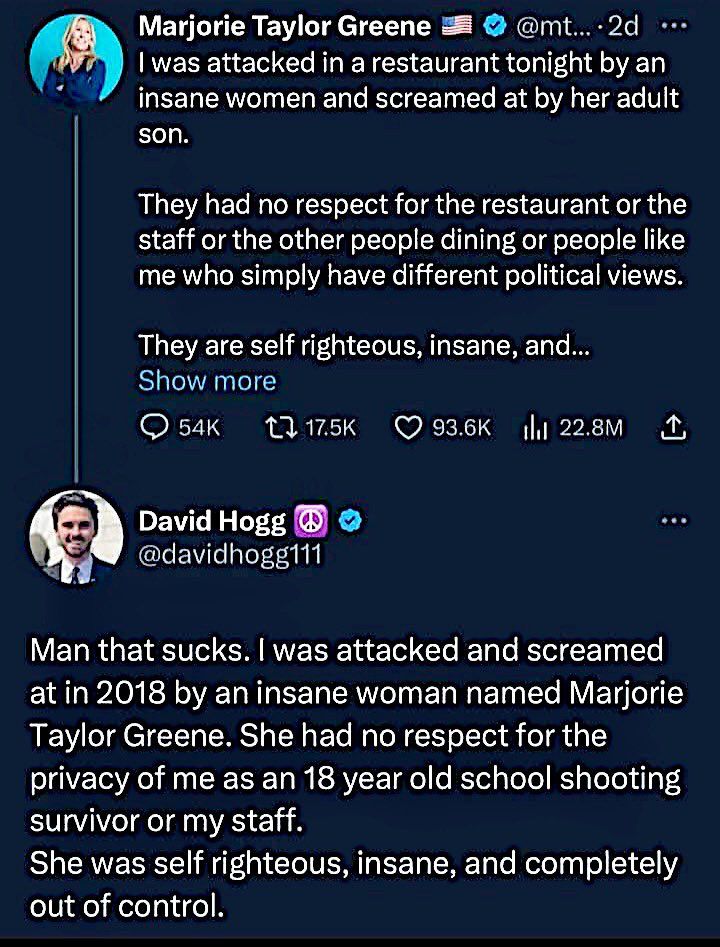Click the peace symbol badge next to David Hogg

pyautogui.click(x=311, y=520)
